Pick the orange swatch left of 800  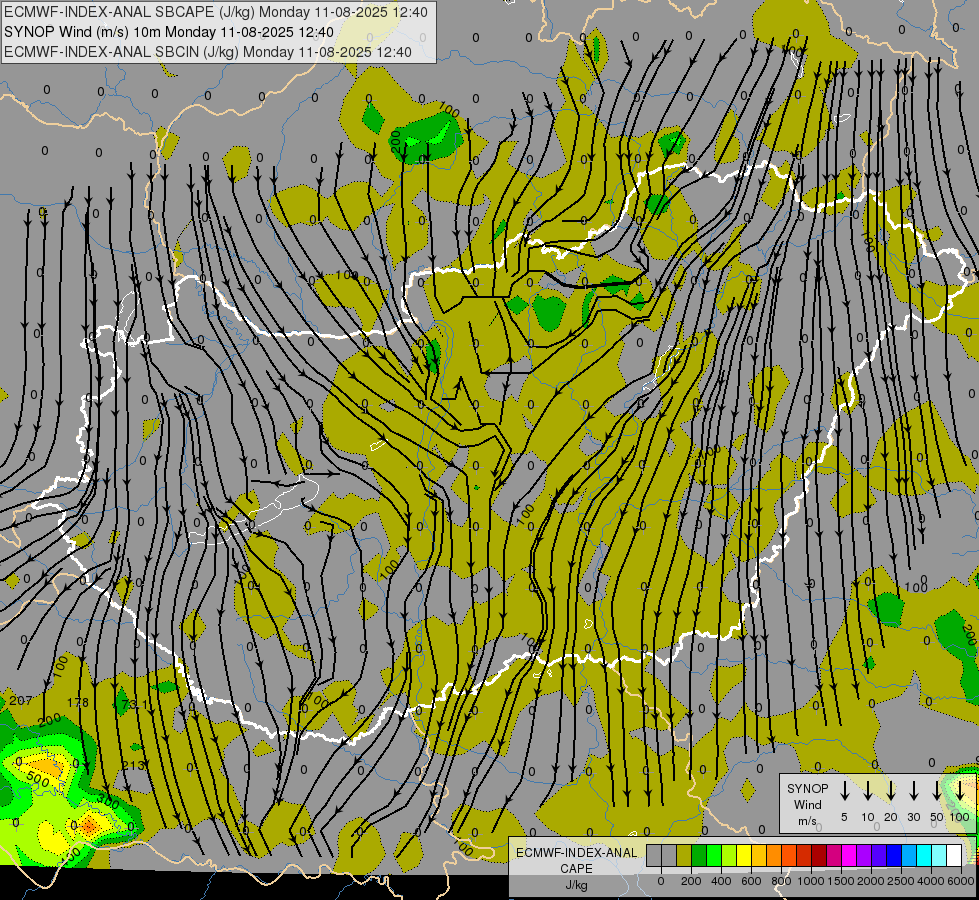coord(774,855)
